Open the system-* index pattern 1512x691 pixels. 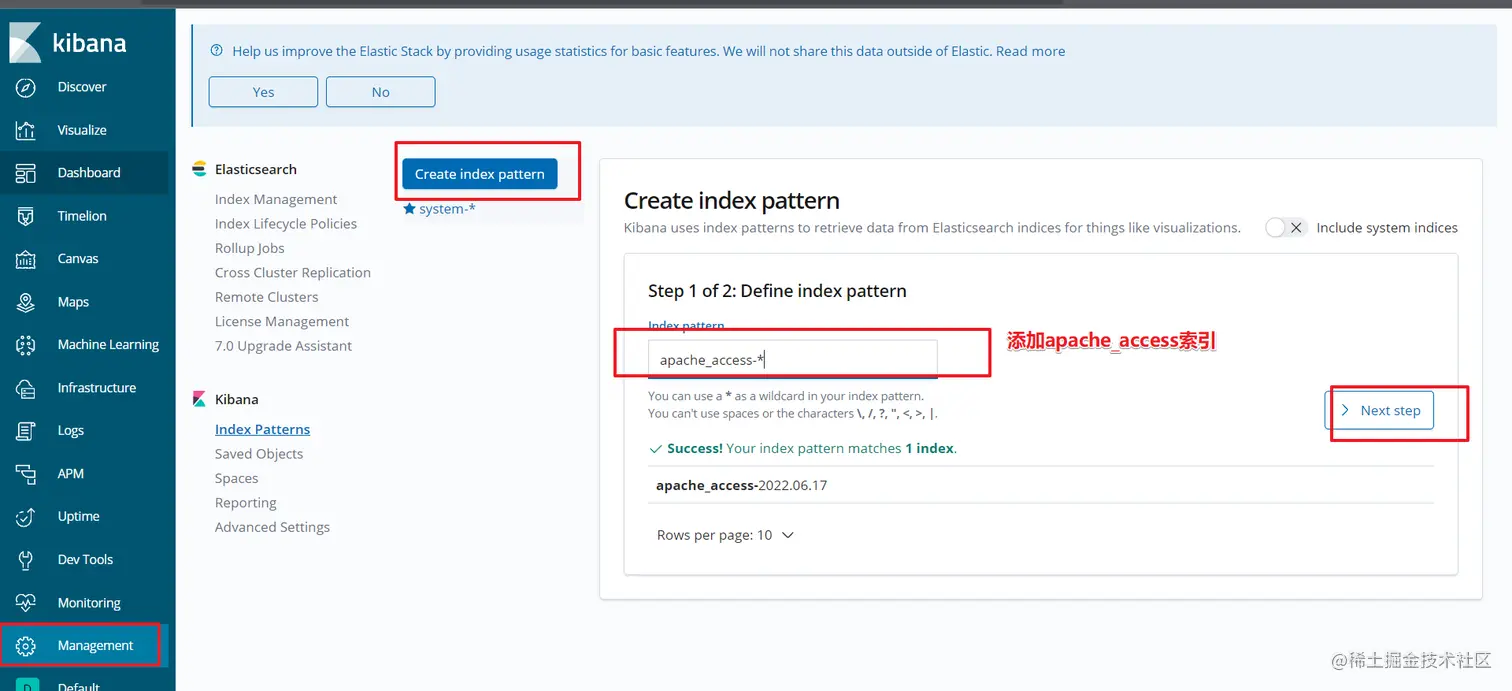coord(447,209)
